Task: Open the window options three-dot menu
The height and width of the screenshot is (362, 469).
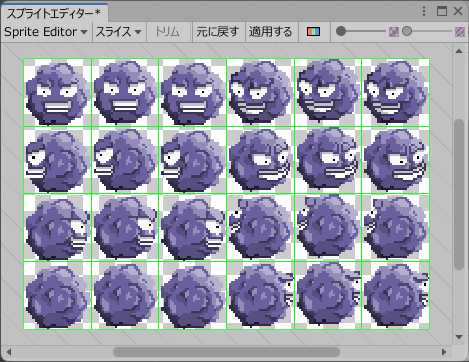Action: click(x=424, y=11)
